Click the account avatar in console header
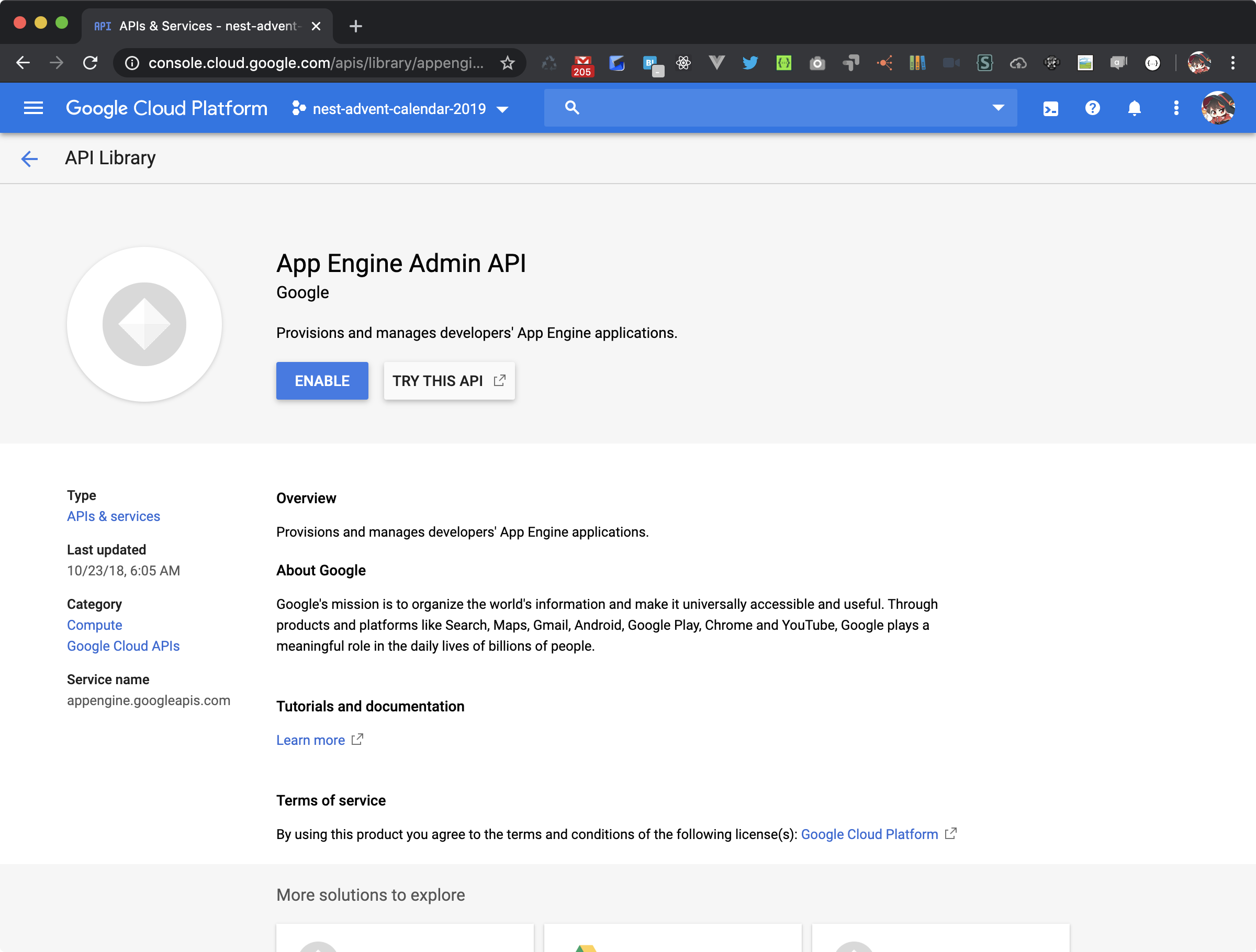This screenshot has height=952, width=1256. pyautogui.click(x=1217, y=108)
